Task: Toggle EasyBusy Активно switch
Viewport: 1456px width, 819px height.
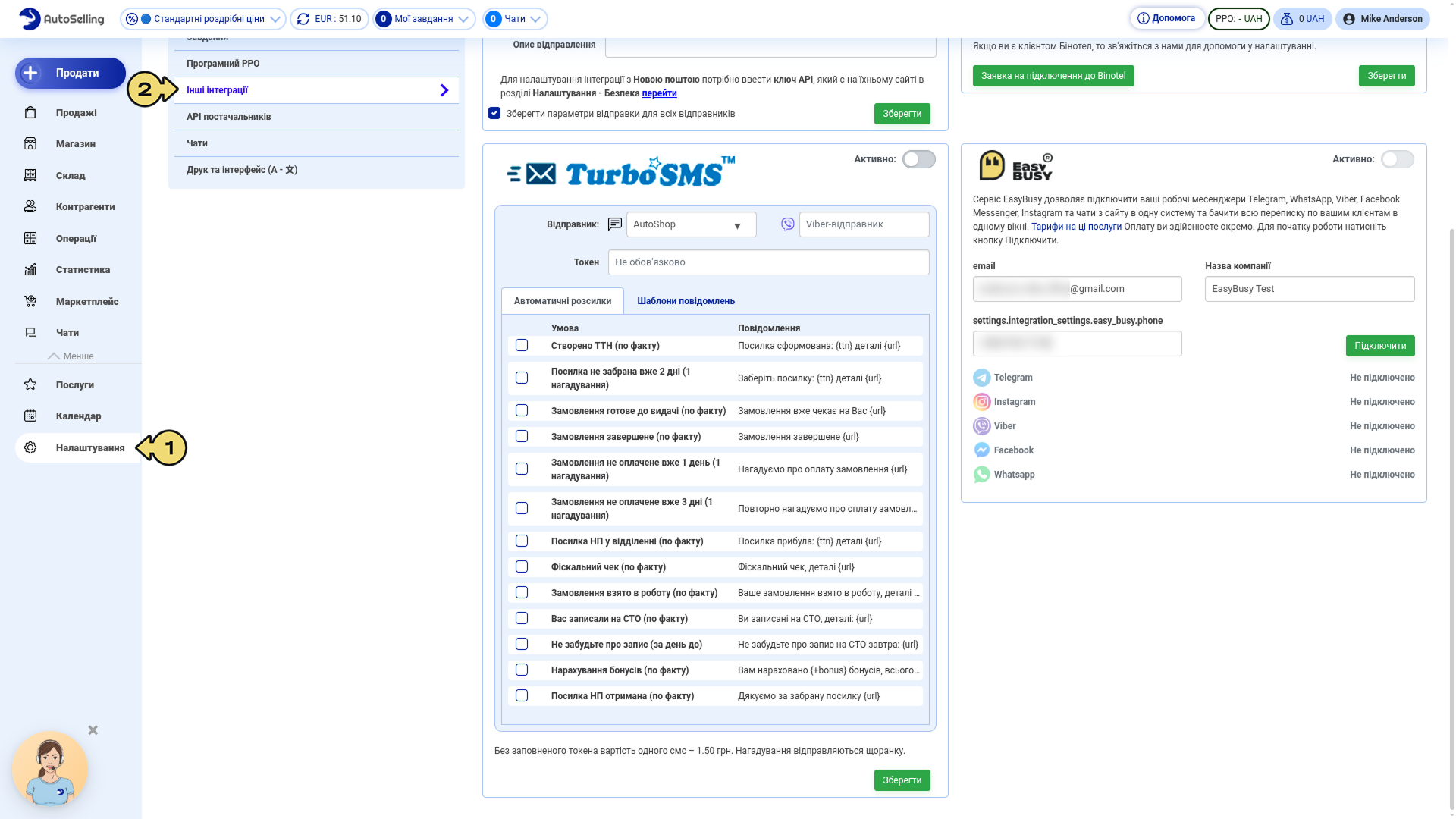Action: click(x=1397, y=159)
